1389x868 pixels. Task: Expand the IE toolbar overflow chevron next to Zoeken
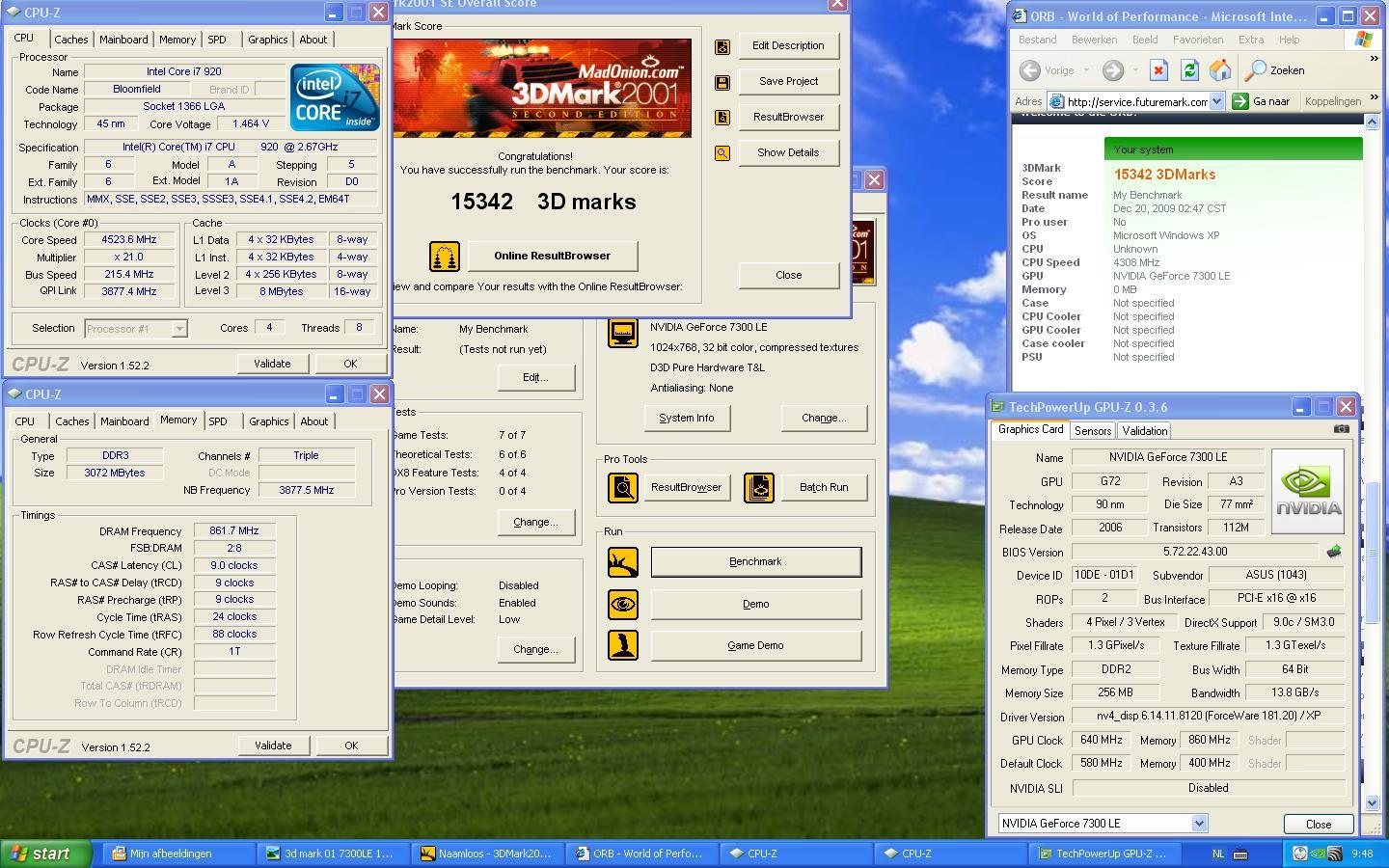tap(1375, 60)
